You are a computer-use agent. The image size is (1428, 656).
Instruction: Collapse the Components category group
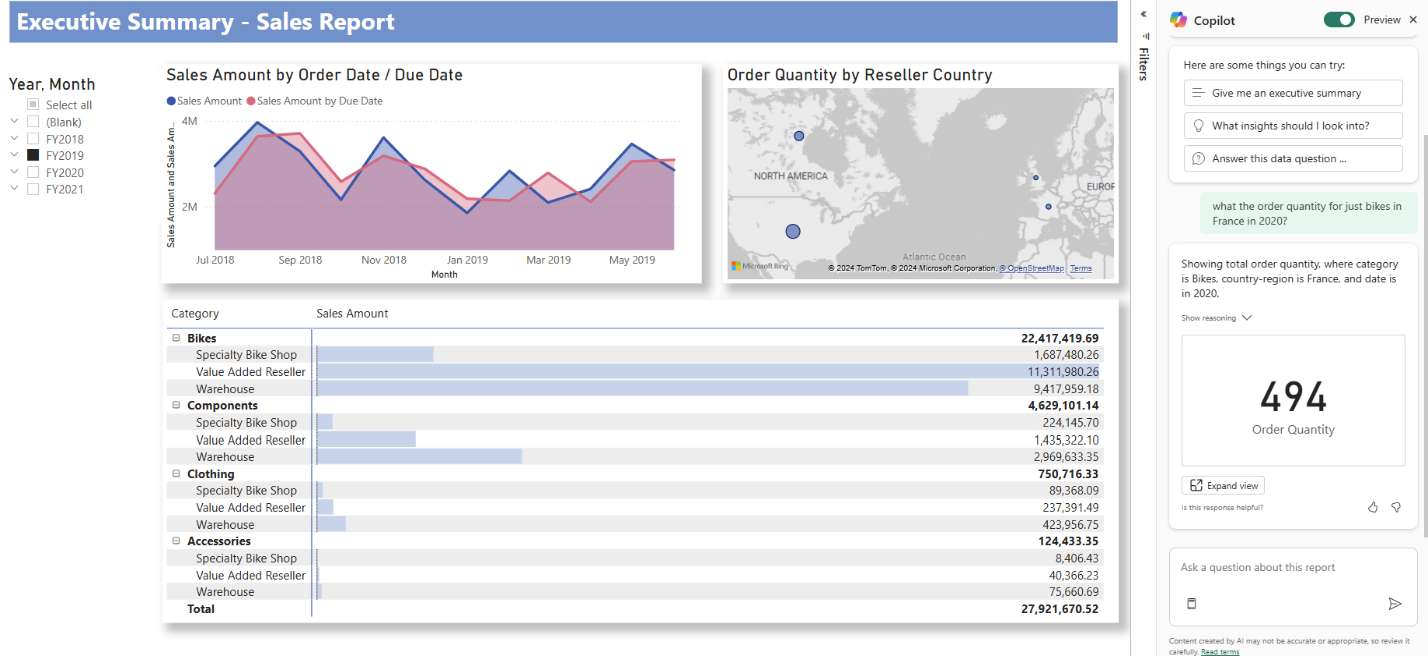click(176, 405)
